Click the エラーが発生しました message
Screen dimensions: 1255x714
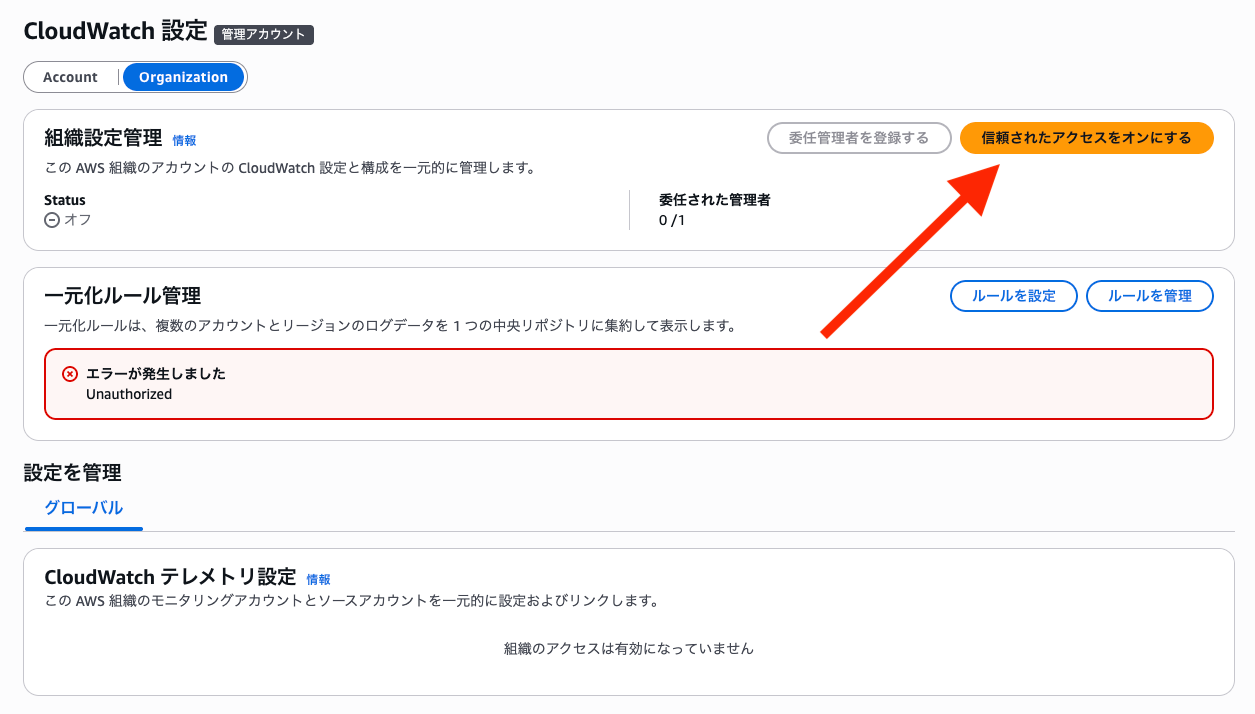pos(156,374)
